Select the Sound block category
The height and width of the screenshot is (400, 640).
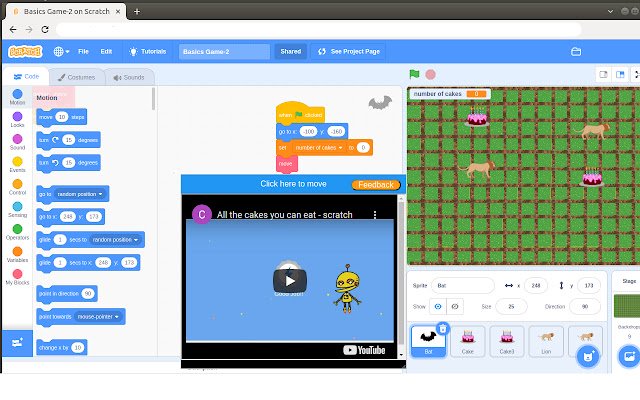point(17,142)
